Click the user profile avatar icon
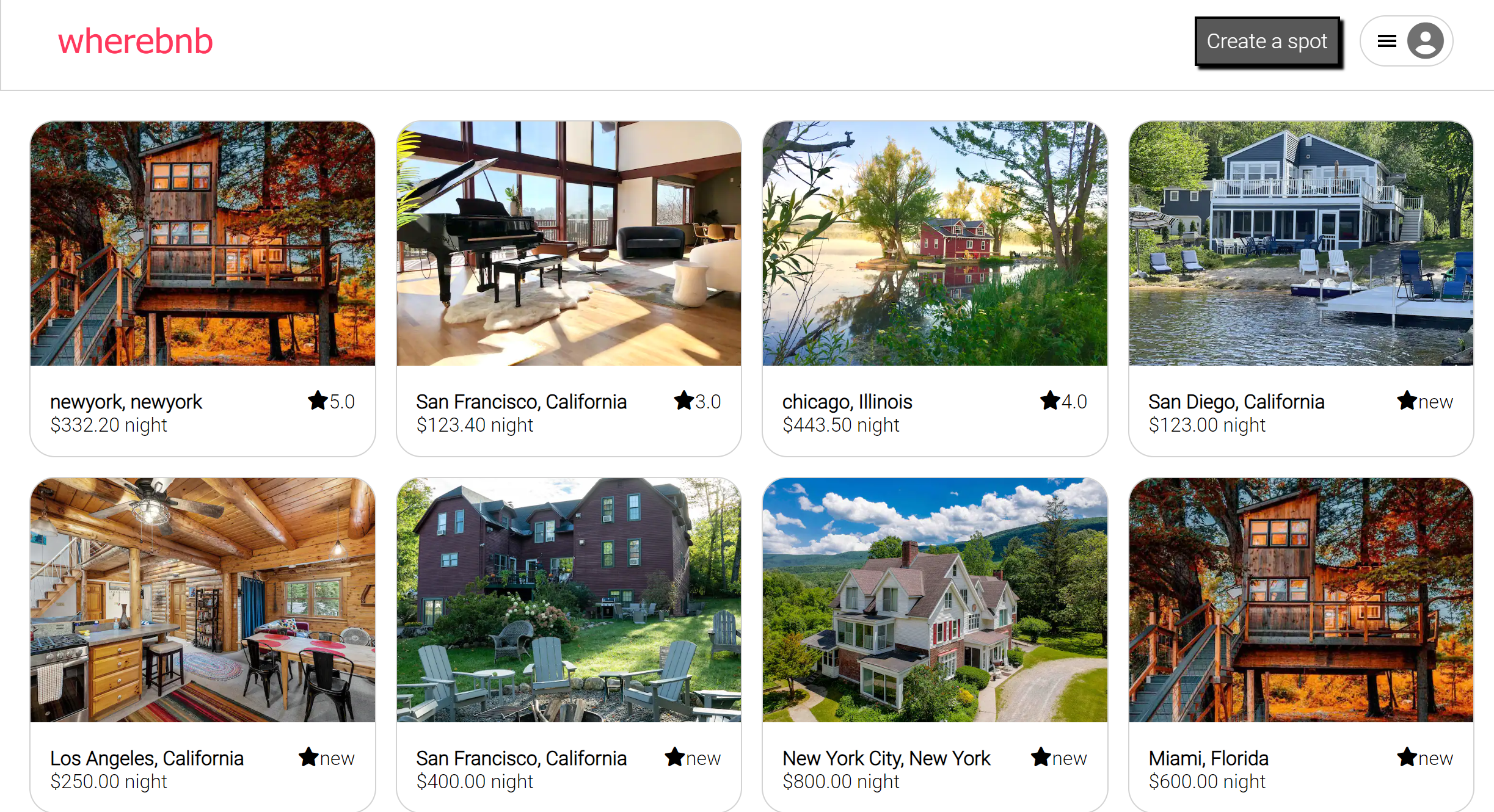Screen dimensions: 1494x812 point(1426,41)
